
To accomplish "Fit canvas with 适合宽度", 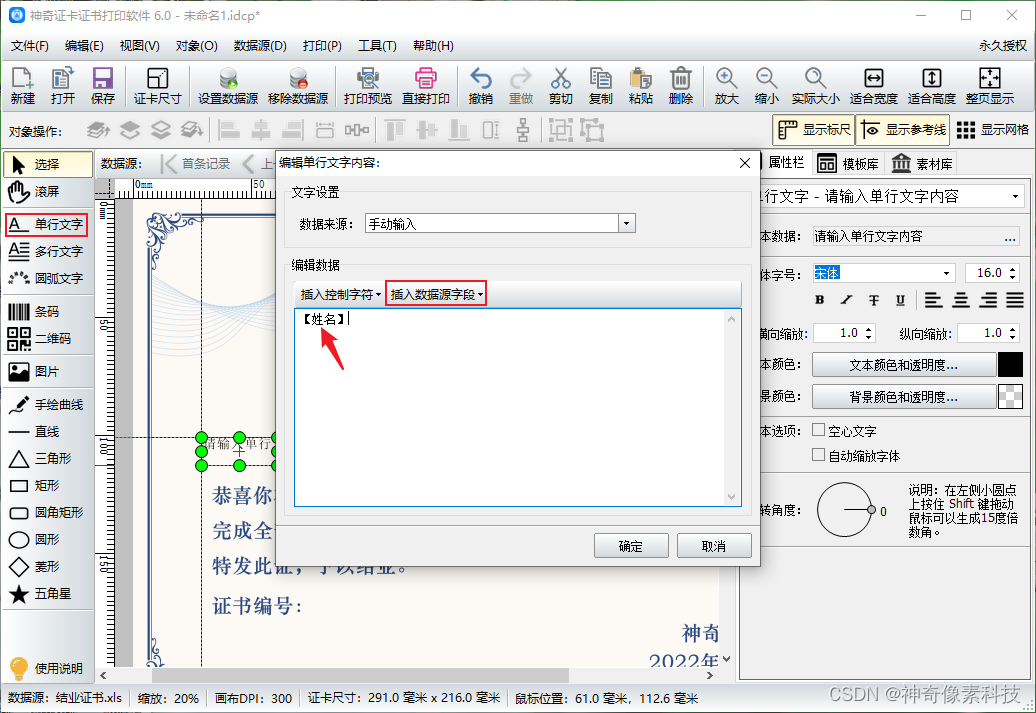I will point(873,86).
